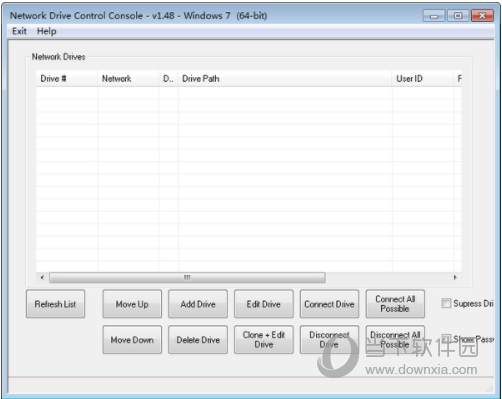
Task: Click the D.. column header
Action: pos(168,79)
